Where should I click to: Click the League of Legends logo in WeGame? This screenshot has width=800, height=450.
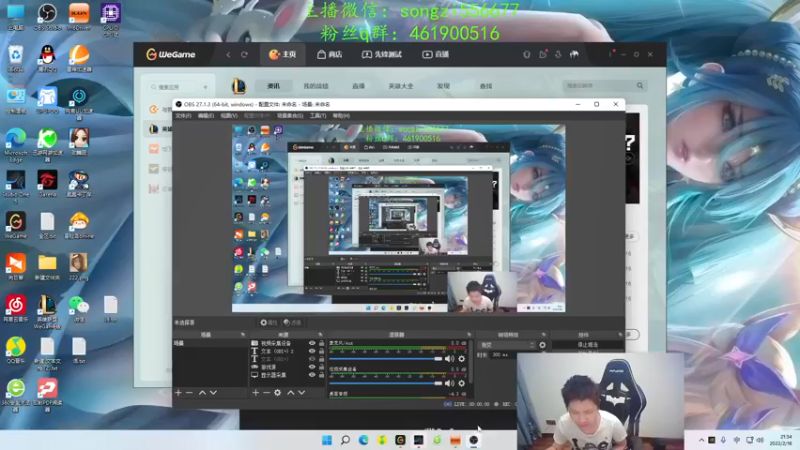click(239, 86)
